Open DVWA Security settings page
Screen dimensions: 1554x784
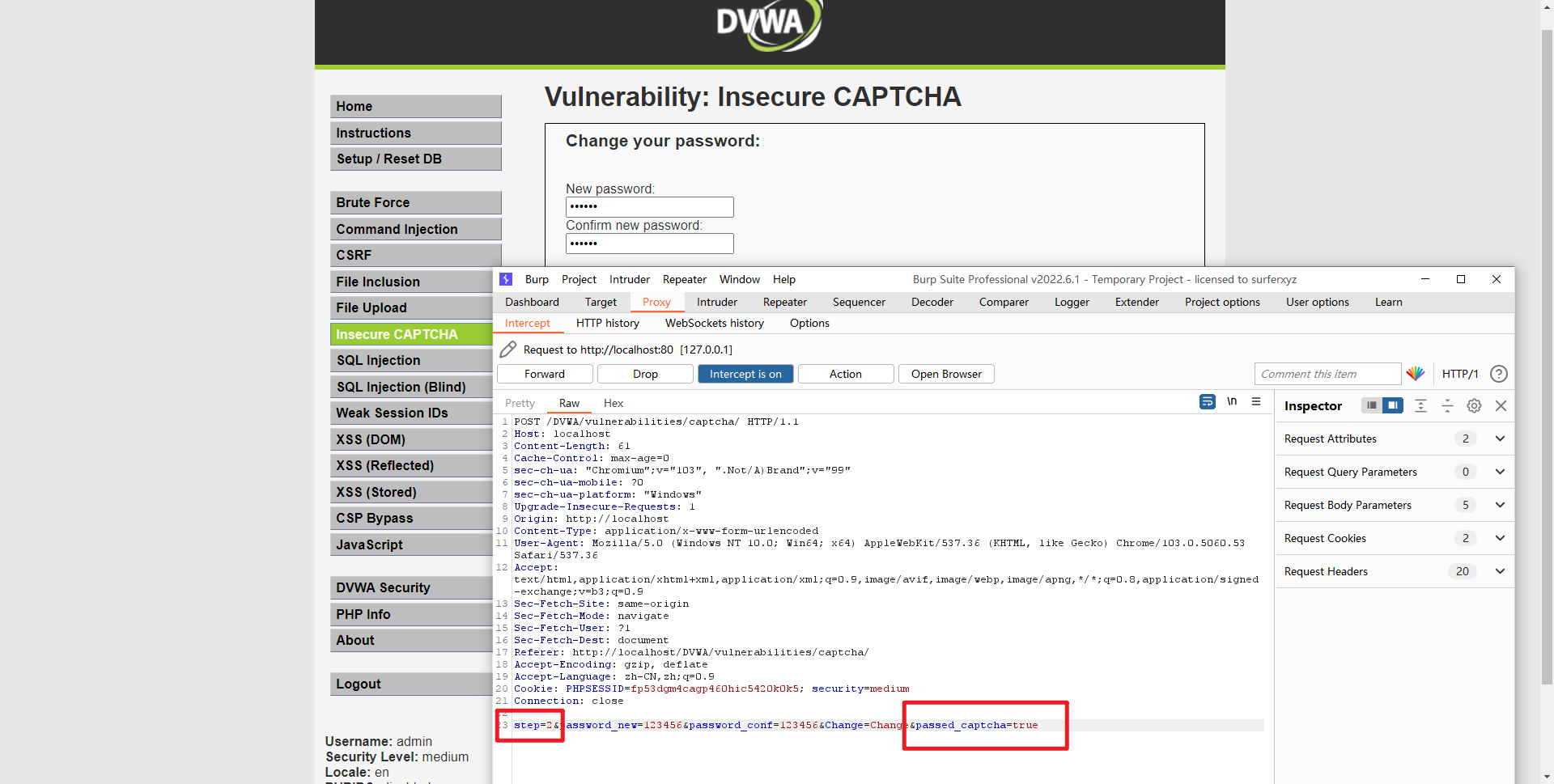[411, 587]
